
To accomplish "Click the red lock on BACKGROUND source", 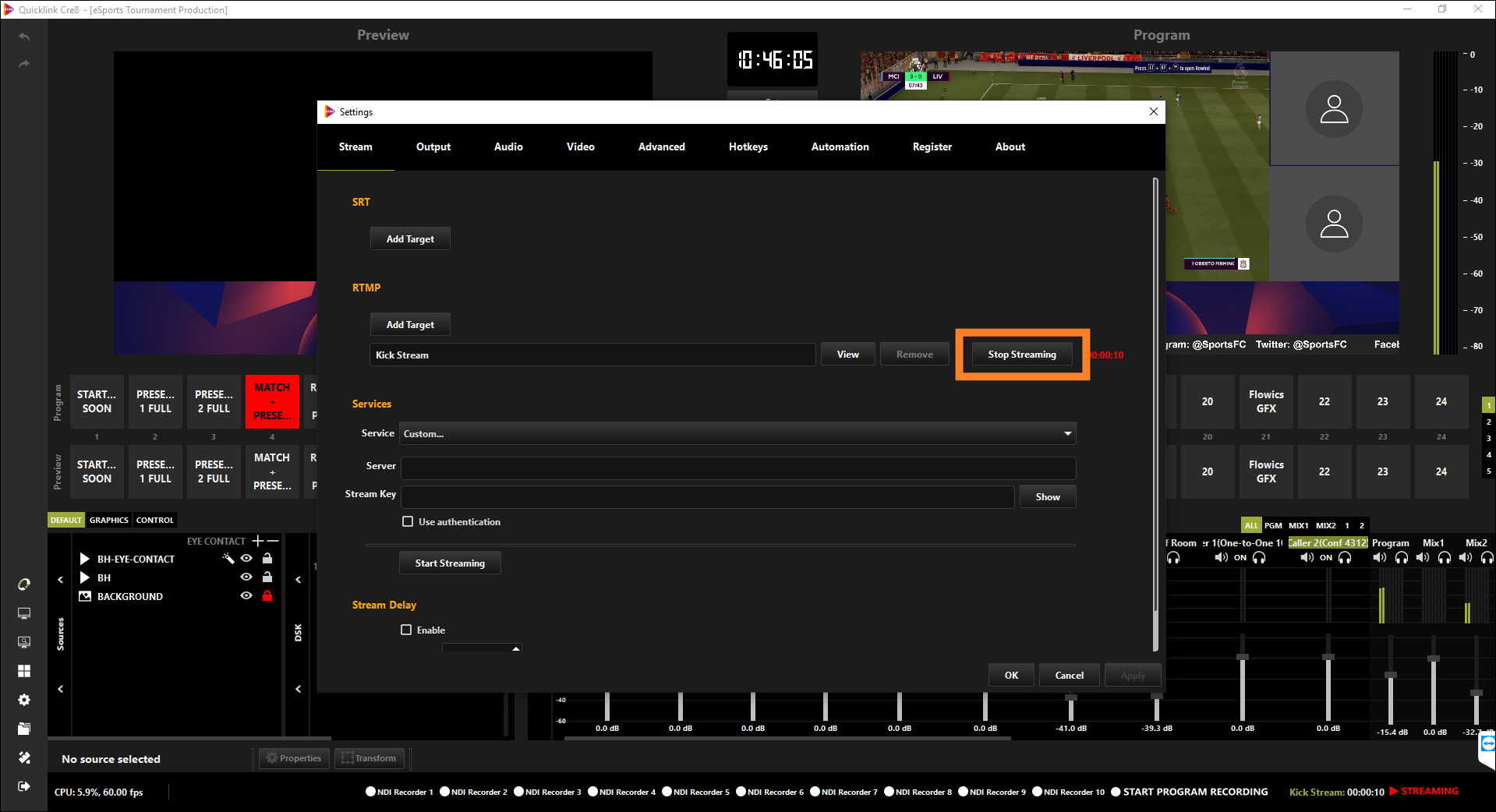I will pos(267,596).
